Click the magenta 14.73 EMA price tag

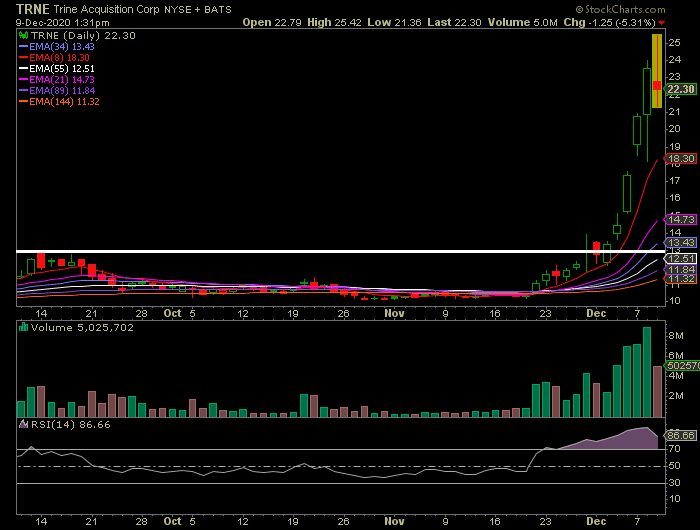coord(680,219)
